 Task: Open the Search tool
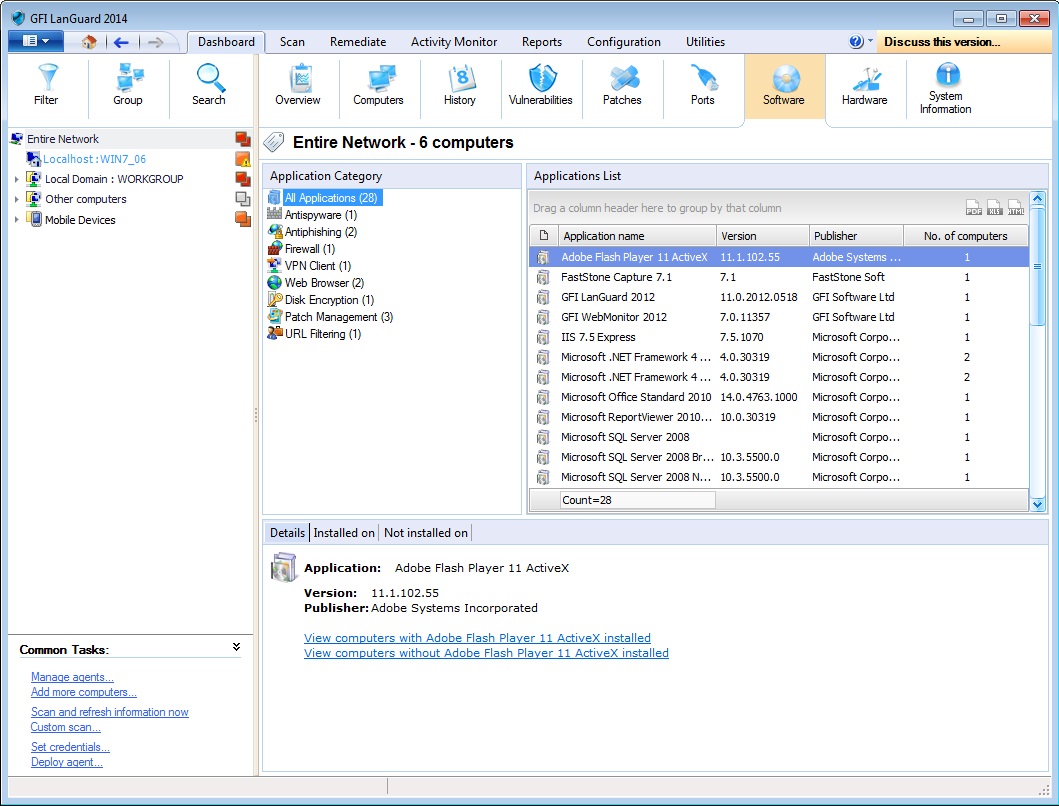(x=209, y=85)
